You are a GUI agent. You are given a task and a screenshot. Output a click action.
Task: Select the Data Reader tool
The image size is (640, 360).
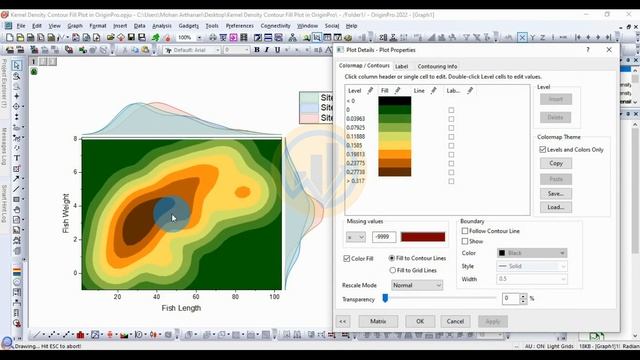(16, 107)
